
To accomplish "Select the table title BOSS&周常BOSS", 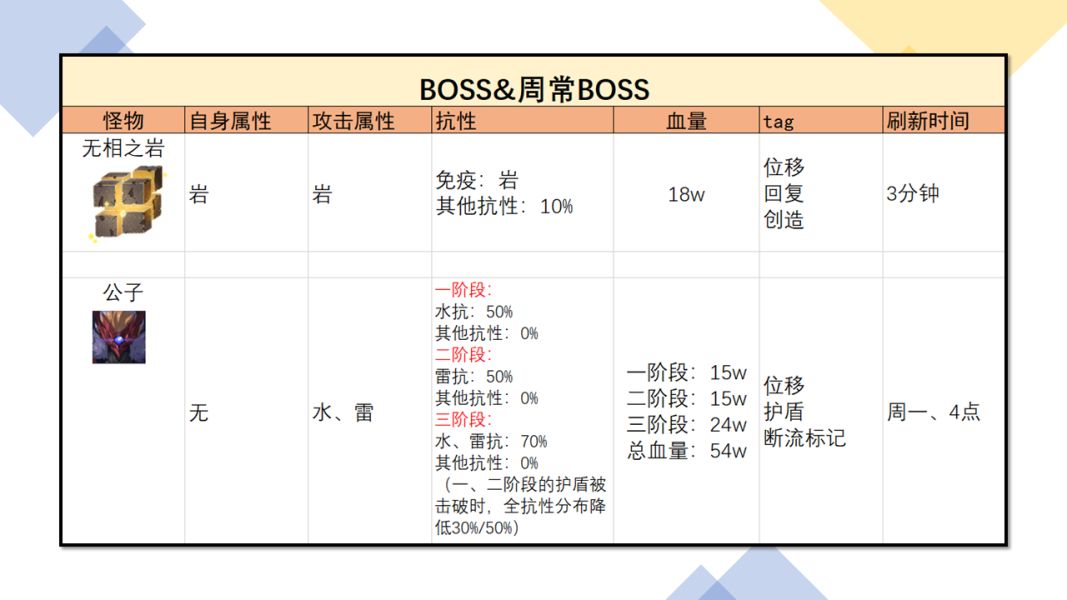I will point(534,89).
